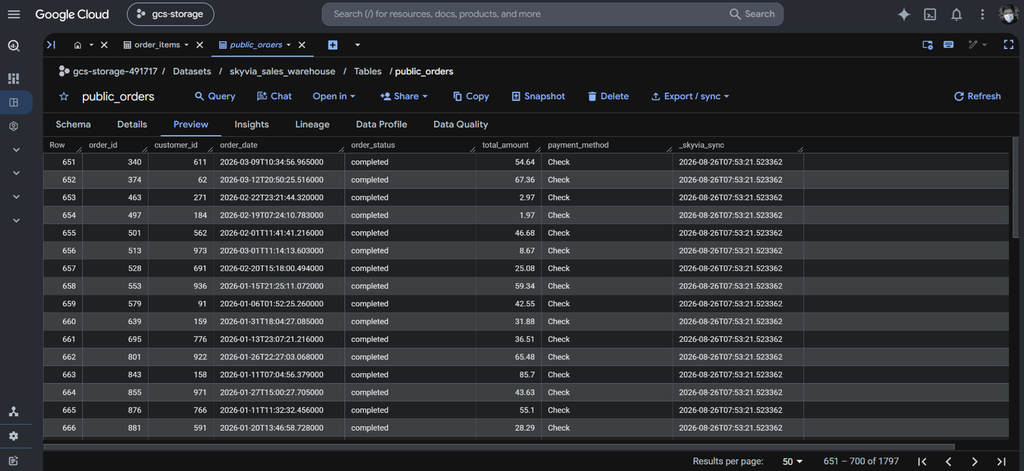Open the Datasets breadcrumb link
The height and width of the screenshot is (471, 1024).
[192, 71]
